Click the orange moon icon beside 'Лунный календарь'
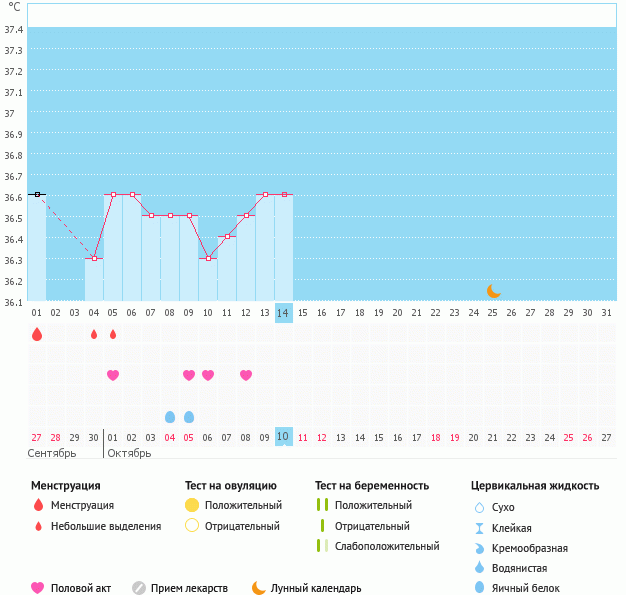This screenshot has width=626, height=595. 259,588
